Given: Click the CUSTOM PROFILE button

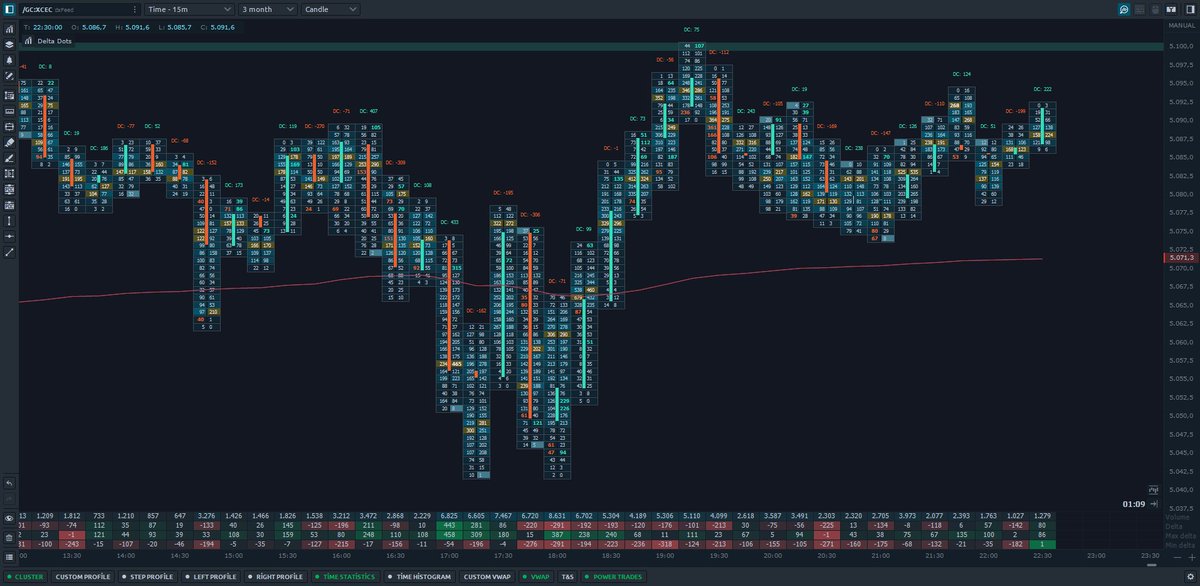Looking at the screenshot, I should 83,577.
